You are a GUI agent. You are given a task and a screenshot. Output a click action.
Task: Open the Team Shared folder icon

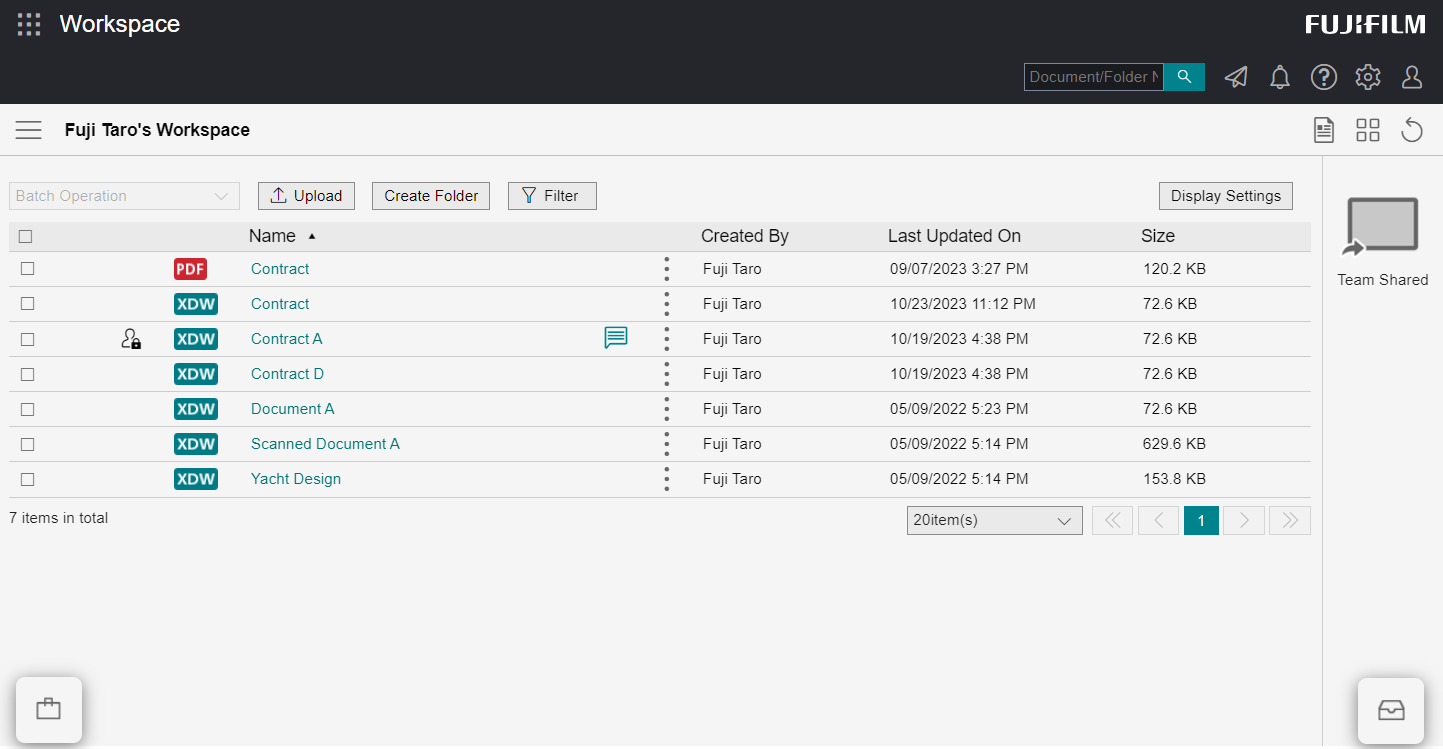1382,226
